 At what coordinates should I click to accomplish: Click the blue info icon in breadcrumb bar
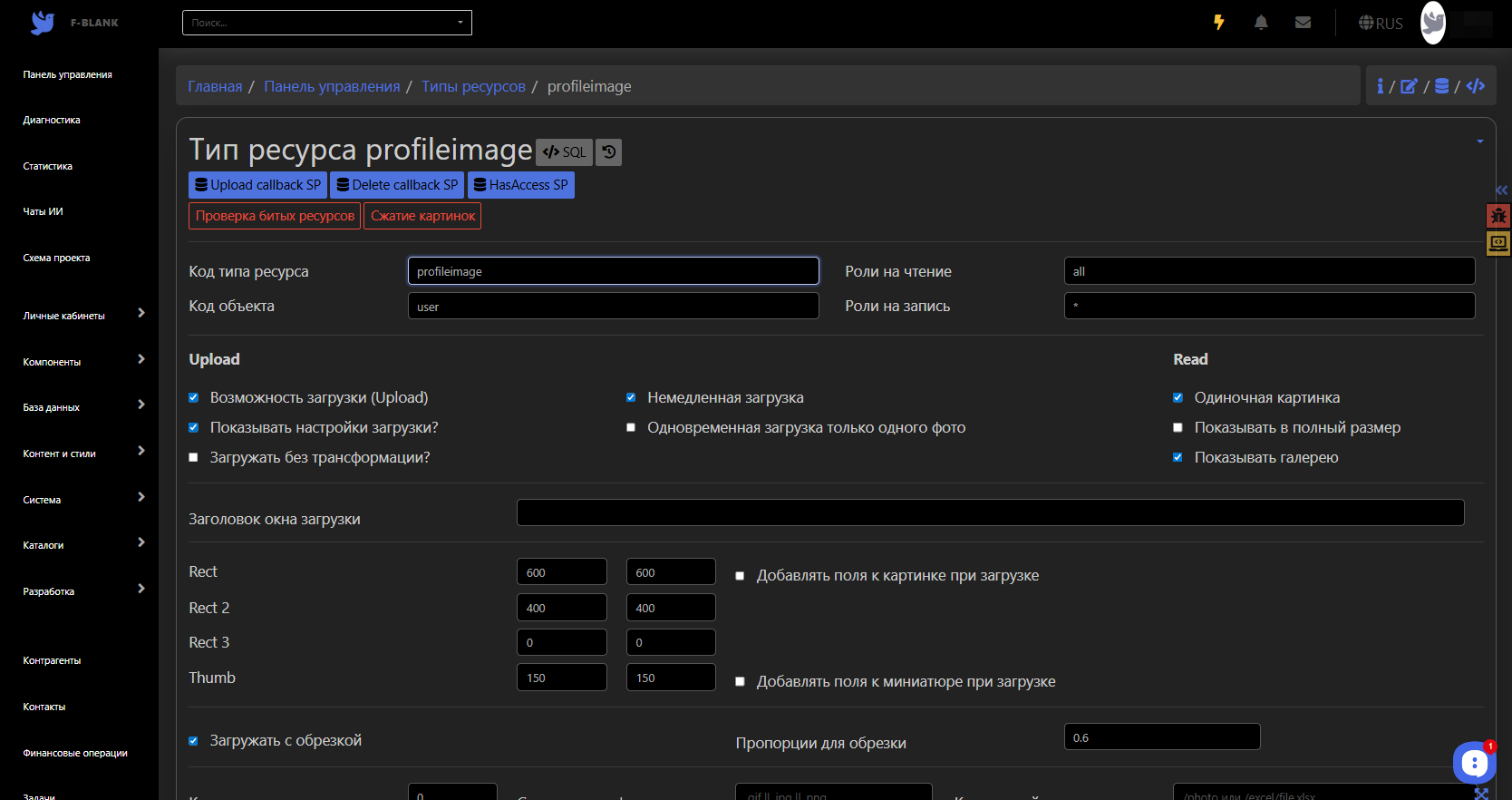pyautogui.click(x=1380, y=86)
